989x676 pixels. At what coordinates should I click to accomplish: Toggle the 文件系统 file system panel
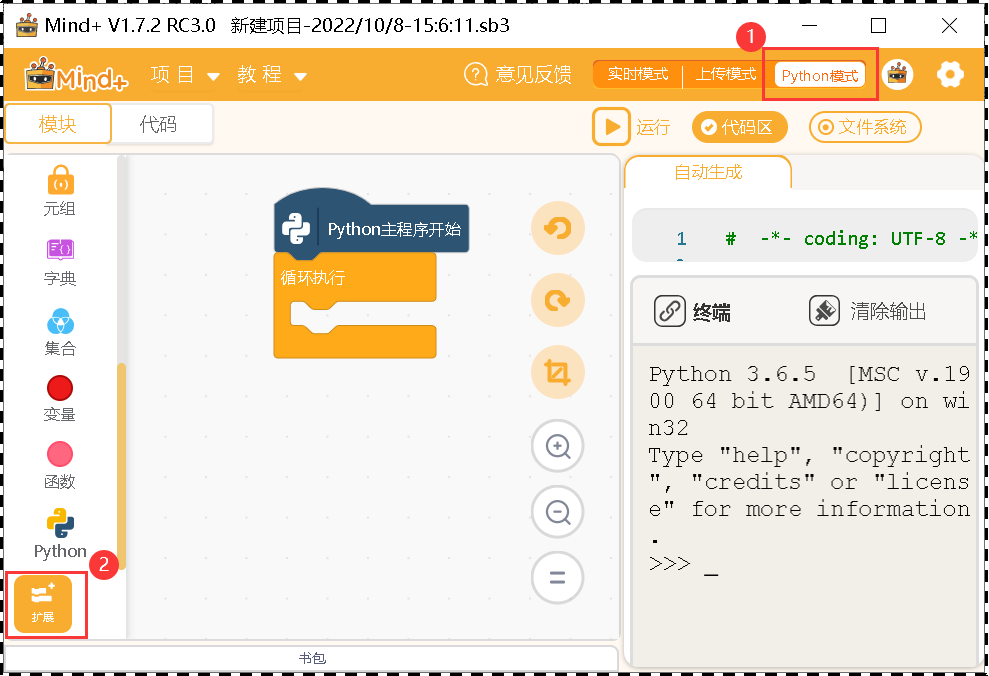pyautogui.click(x=865, y=127)
